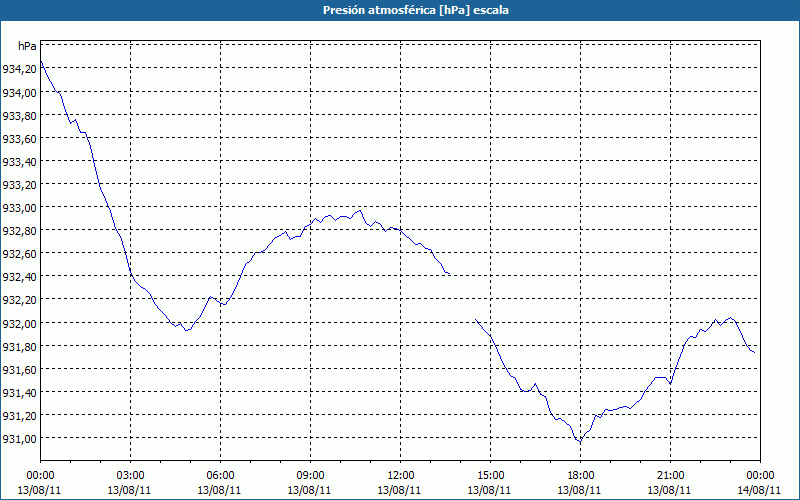Click the 933,80 y-axis value
This screenshot has height=500, width=800.
click(x=20, y=116)
